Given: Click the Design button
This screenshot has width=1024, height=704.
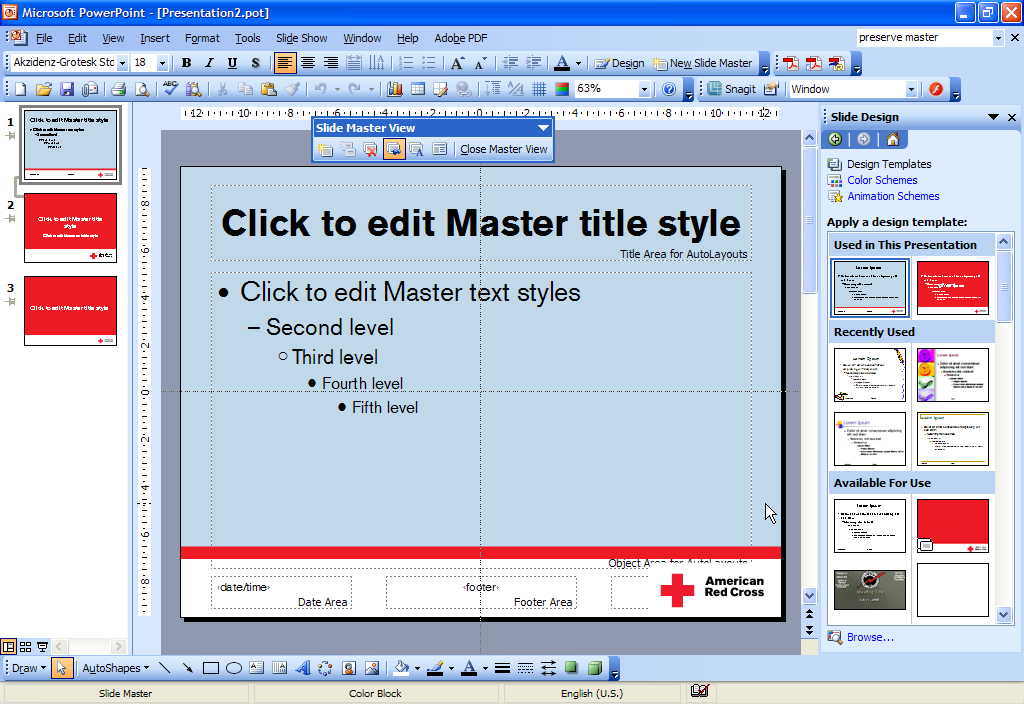Looking at the screenshot, I should click(x=619, y=63).
